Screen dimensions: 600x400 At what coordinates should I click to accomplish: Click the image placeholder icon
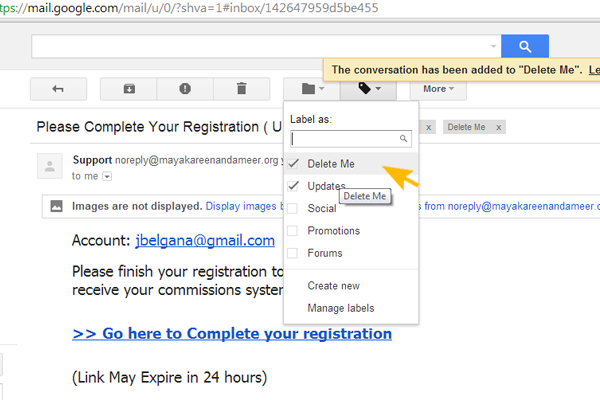(57, 206)
